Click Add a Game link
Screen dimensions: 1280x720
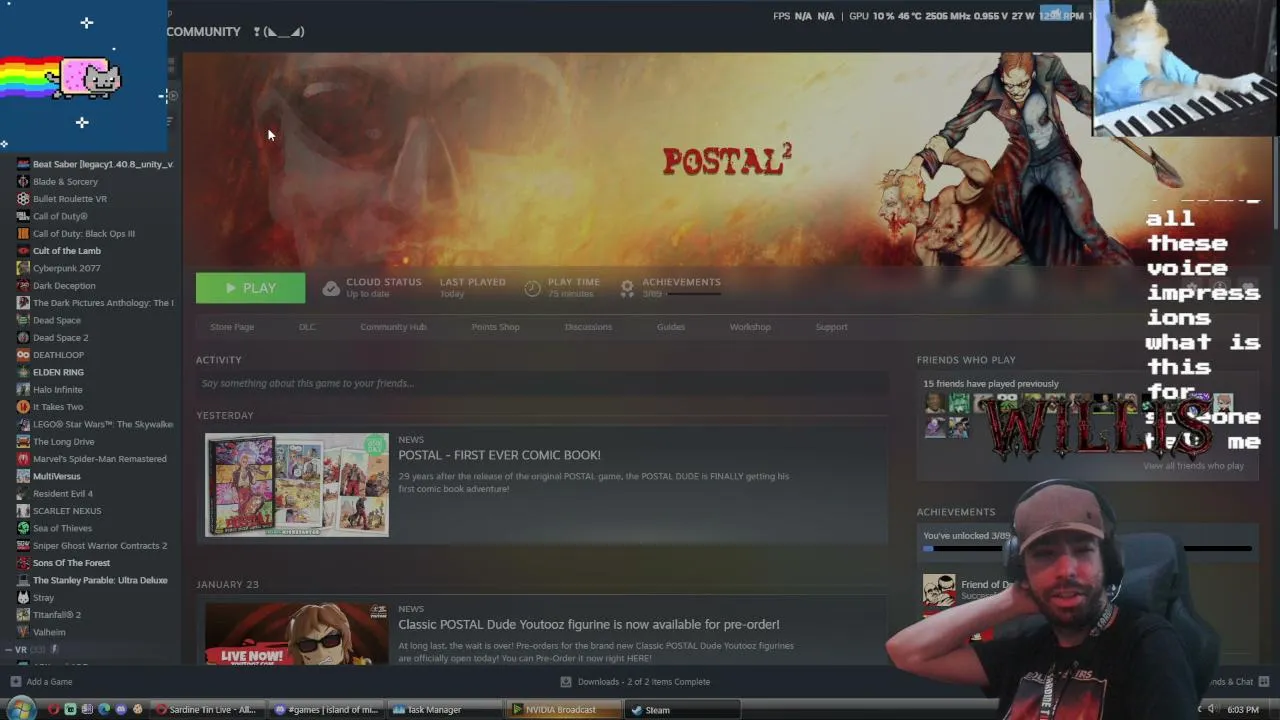click(x=49, y=682)
